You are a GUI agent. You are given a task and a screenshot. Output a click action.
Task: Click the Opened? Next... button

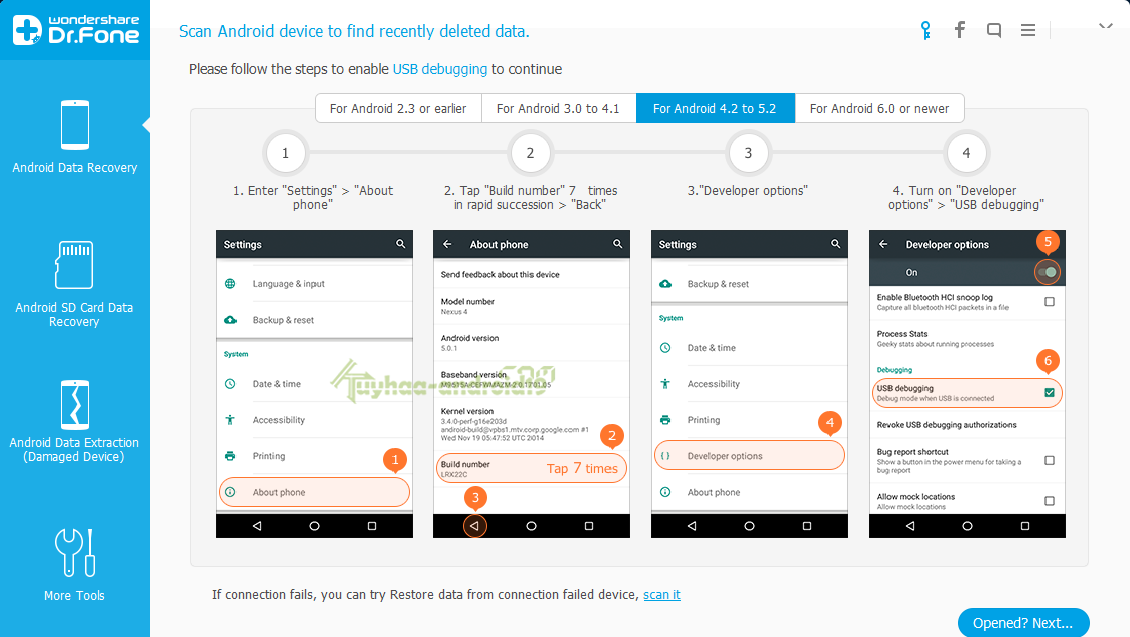click(x=1023, y=623)
